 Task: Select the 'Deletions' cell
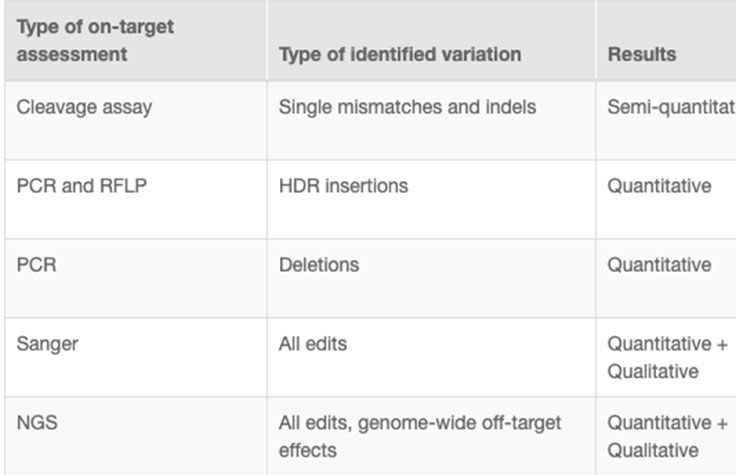319,265
